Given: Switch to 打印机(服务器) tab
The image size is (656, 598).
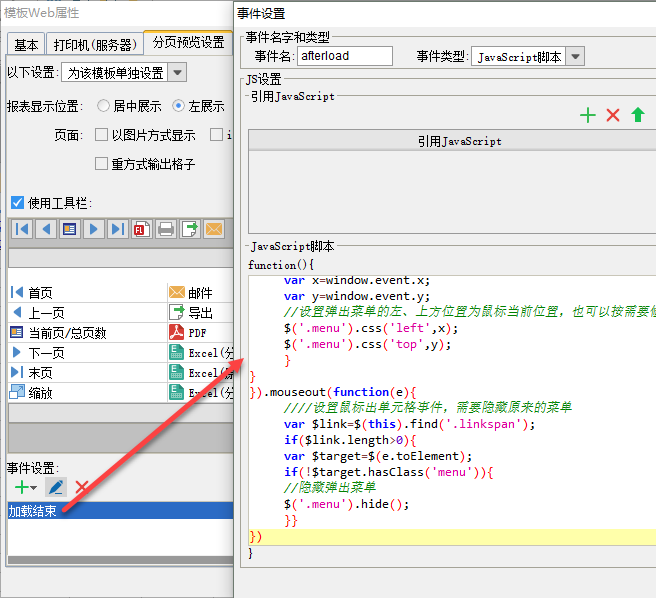Looking at the screenshot, I should pos(95,44).
